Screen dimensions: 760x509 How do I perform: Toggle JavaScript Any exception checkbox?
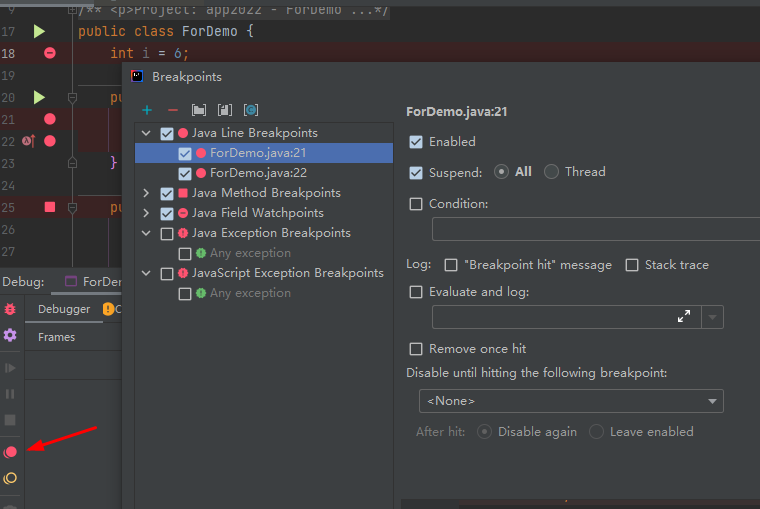coord(185,294)
